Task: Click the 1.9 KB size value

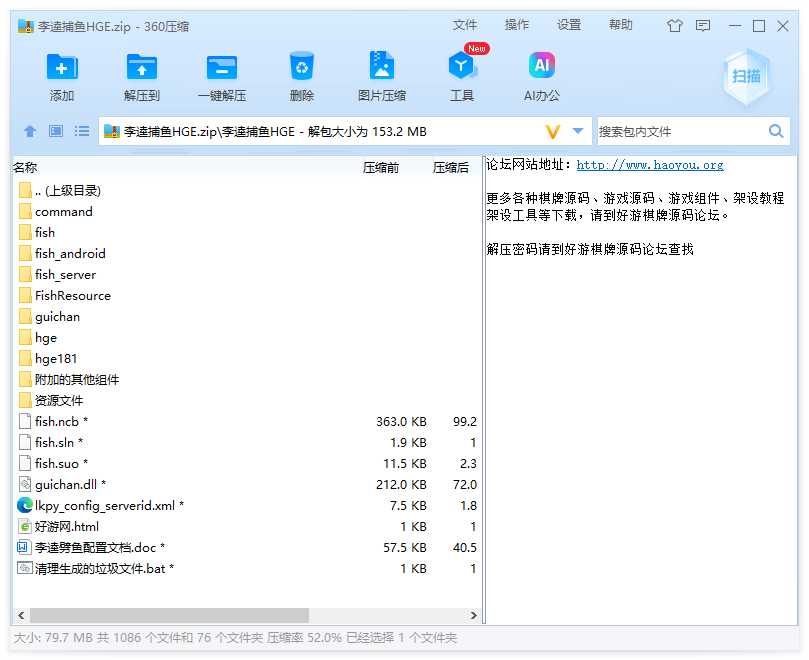Action: point(408,443)
